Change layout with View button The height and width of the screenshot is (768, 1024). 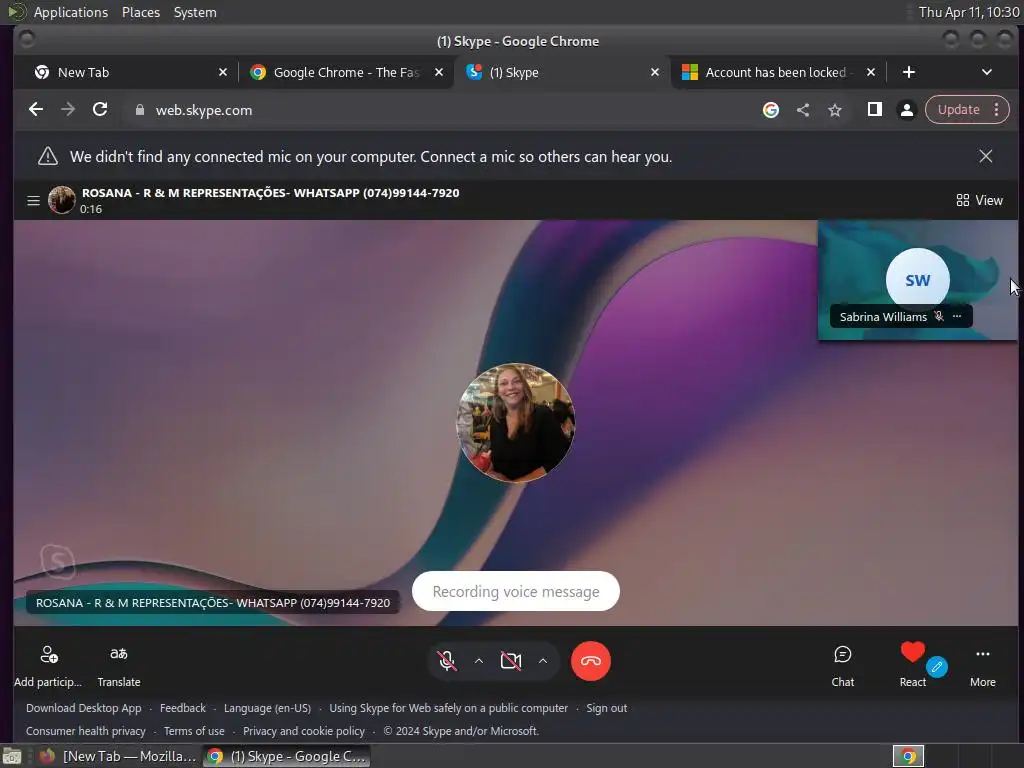[979, 200]
